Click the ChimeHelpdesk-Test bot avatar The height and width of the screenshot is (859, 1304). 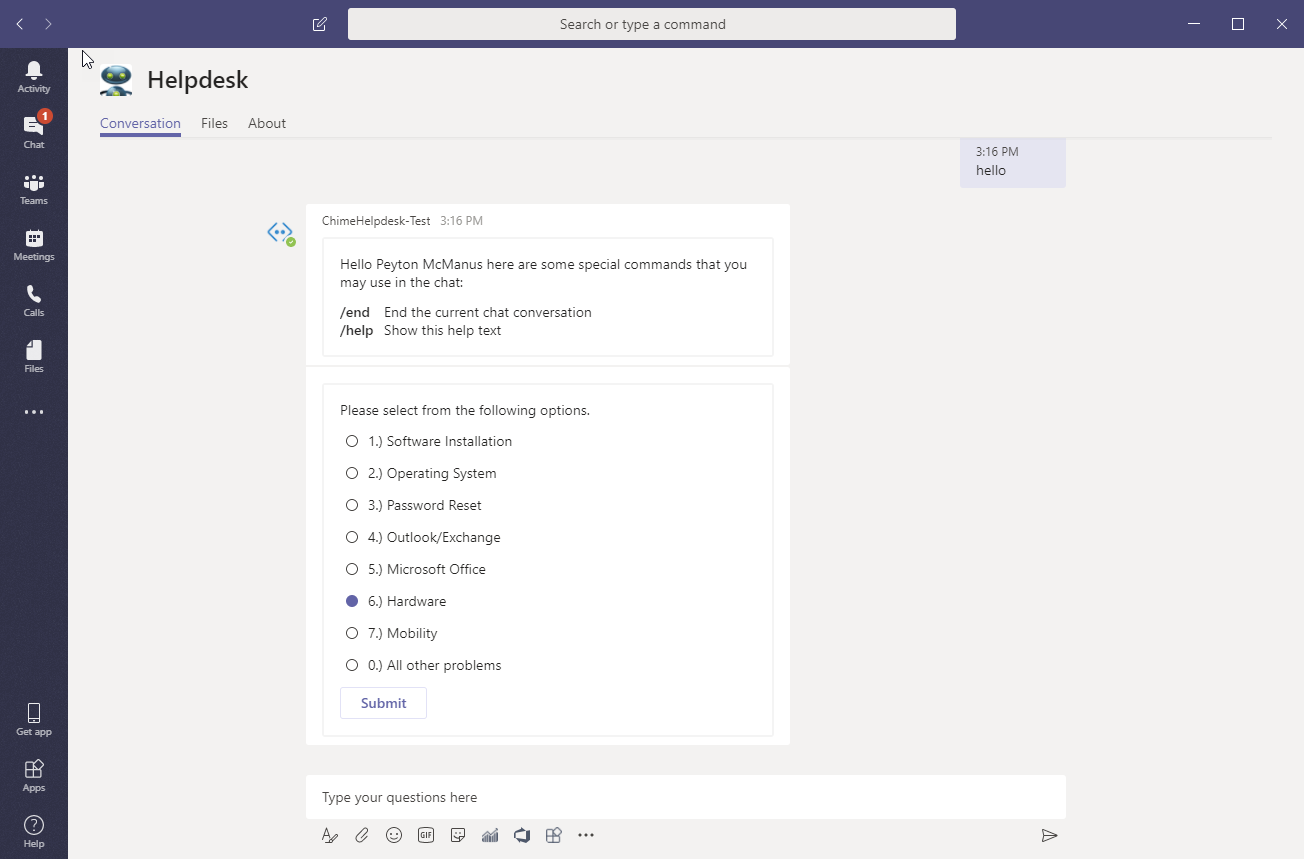pos(281,233)
